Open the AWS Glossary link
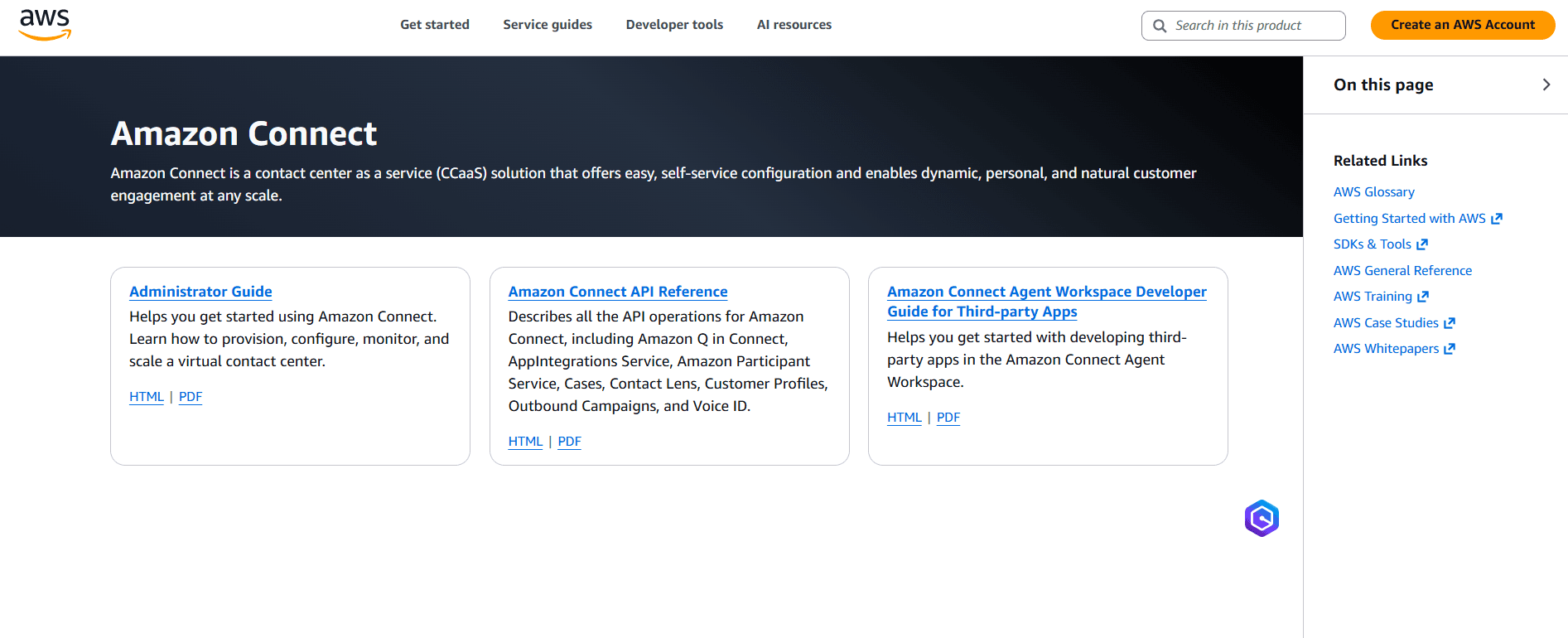Image resolution: width=1568 pixels, height=638 pixels. click(1374, 192)
